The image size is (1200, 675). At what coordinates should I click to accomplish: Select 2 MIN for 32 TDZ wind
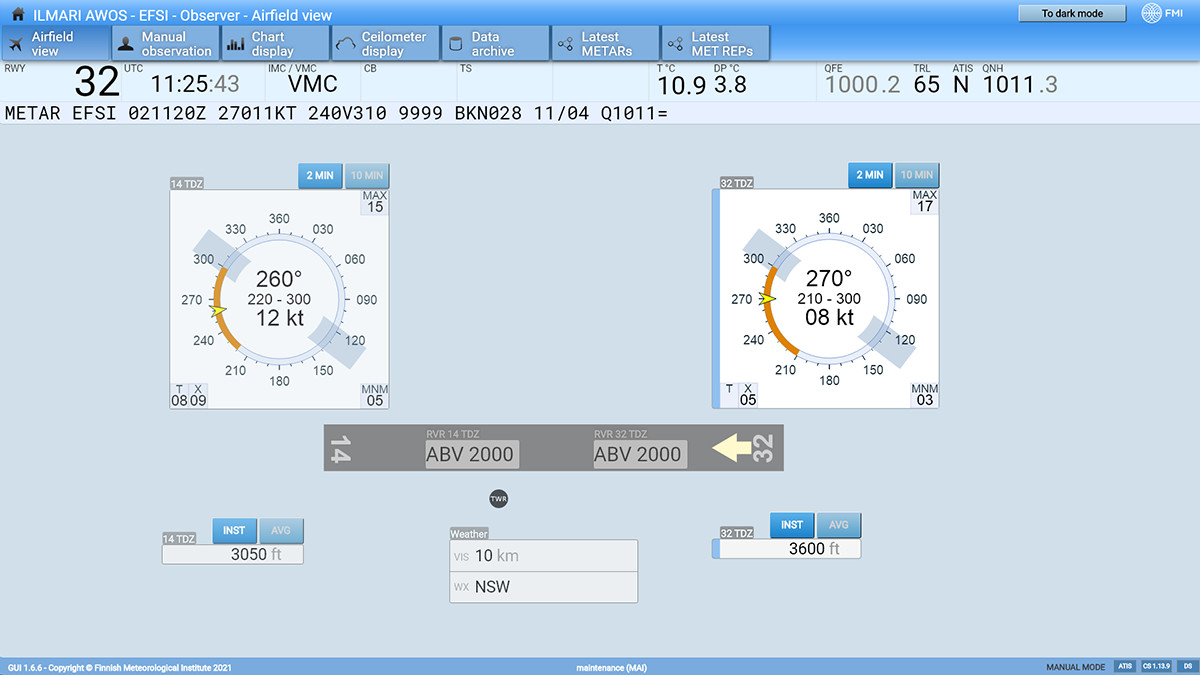tap(868, 175)
